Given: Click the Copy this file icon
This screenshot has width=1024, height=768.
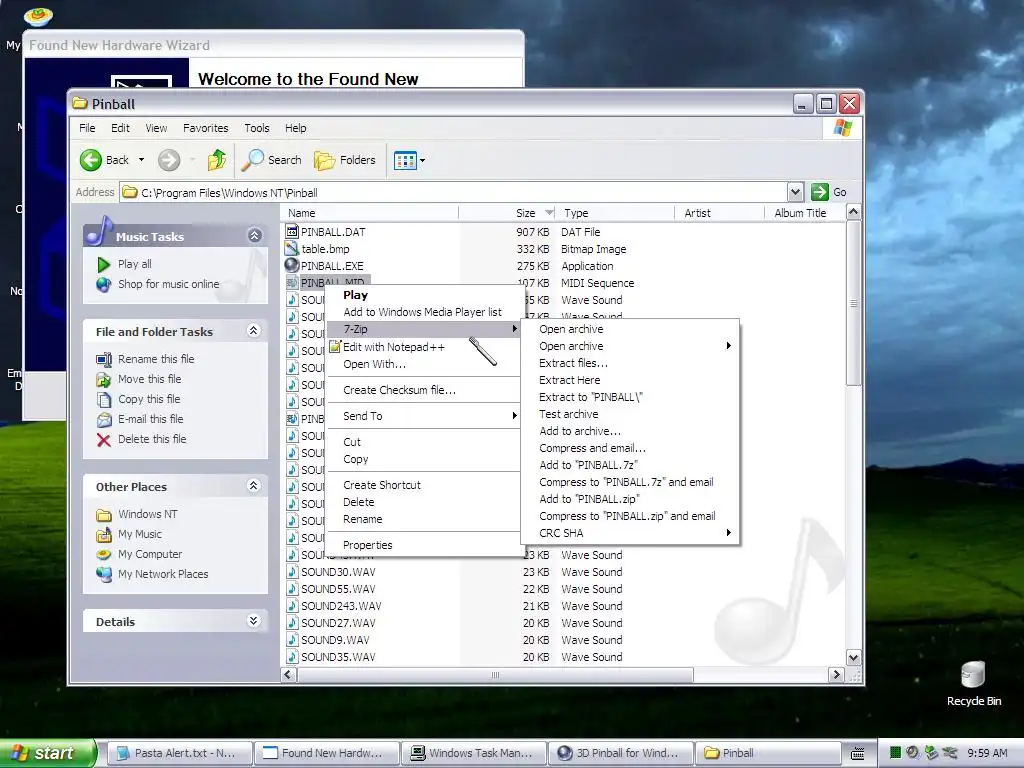Looking at the screenshot, I should [x=103, y=400].
